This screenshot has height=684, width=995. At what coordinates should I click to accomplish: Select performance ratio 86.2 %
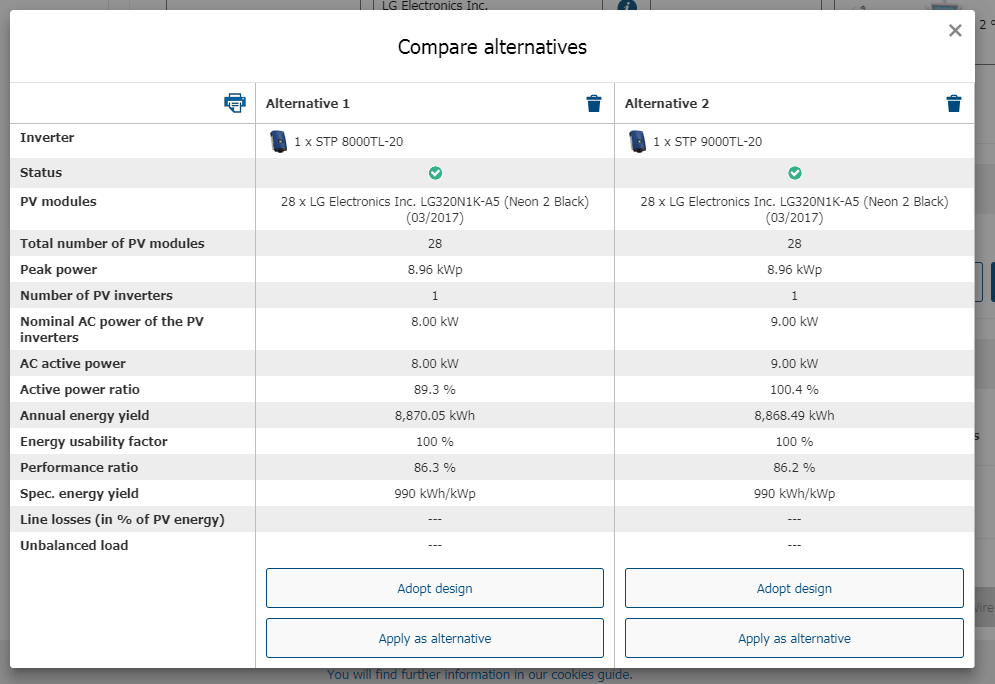[794, 468]
